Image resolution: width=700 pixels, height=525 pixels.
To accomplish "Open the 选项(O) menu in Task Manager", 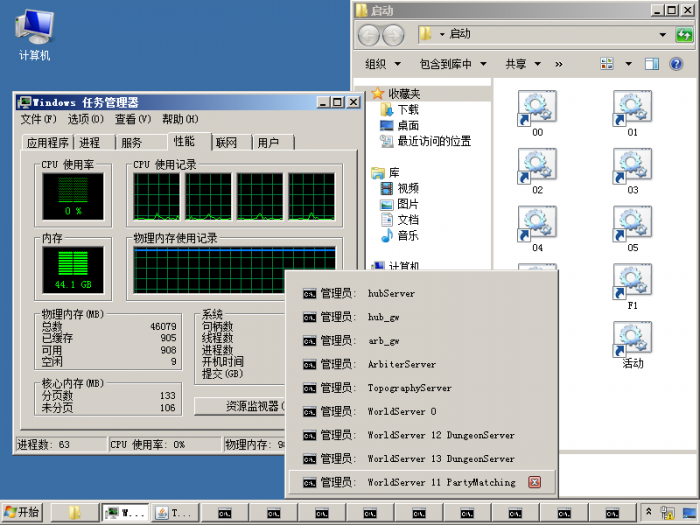I will point(85,119).
